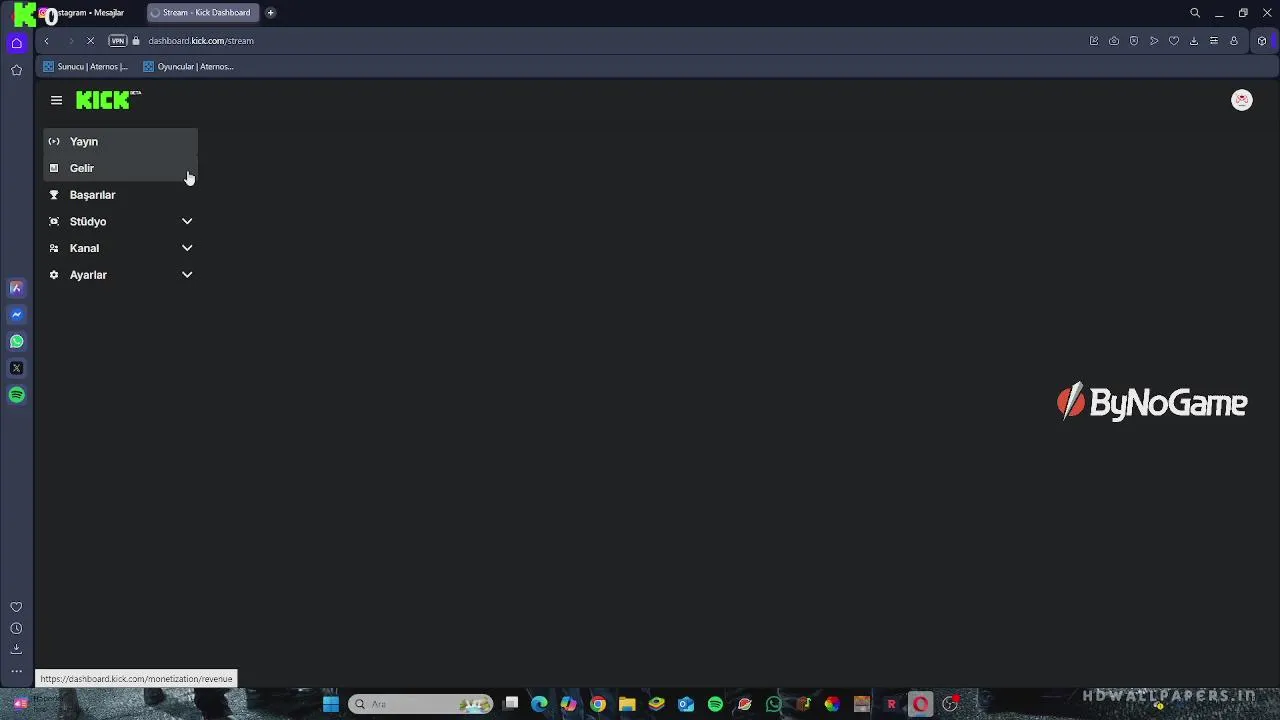Open Opera sidebar bookmarks star

tap(16, 70)
